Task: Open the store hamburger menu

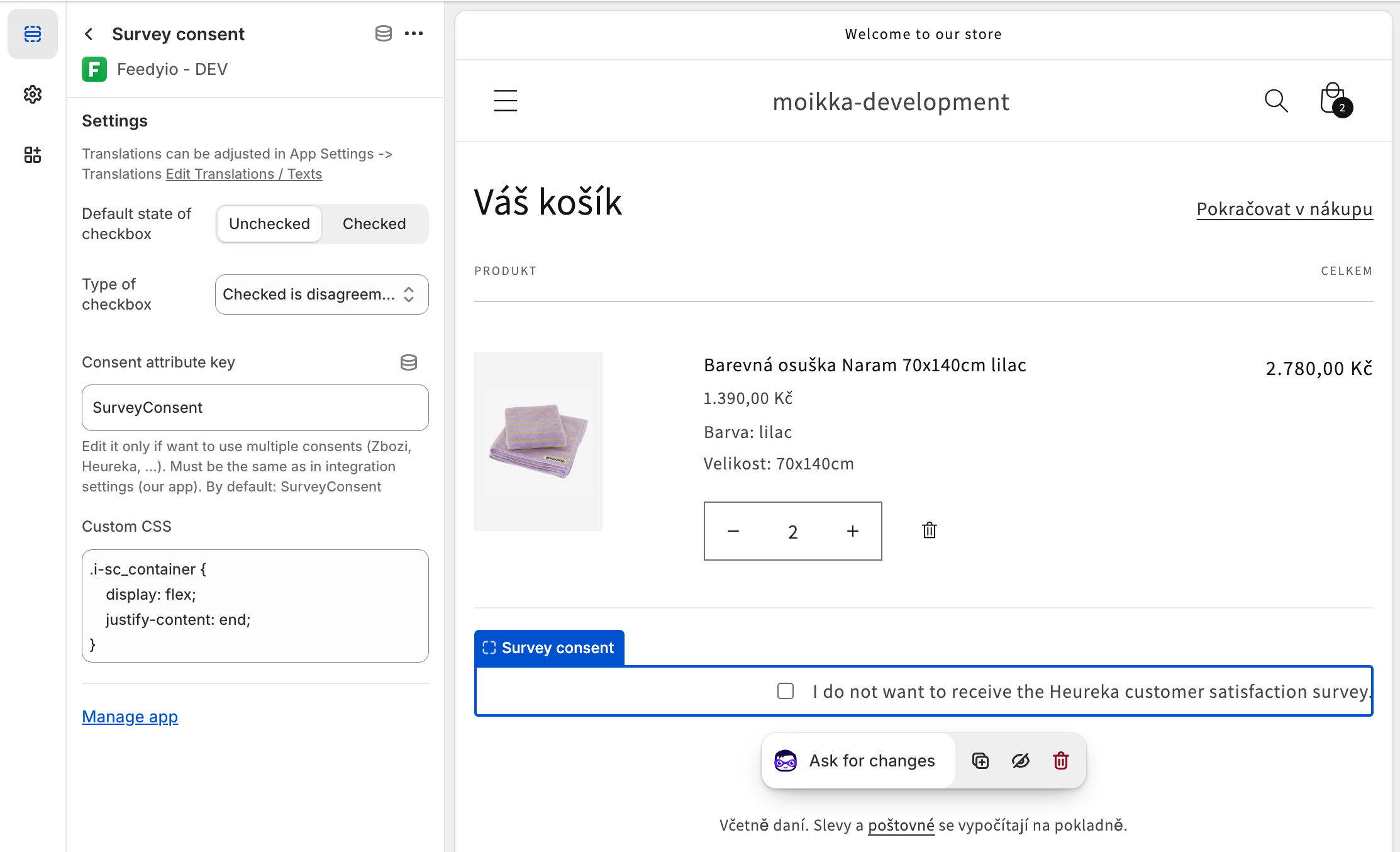Action: [505, 101]
